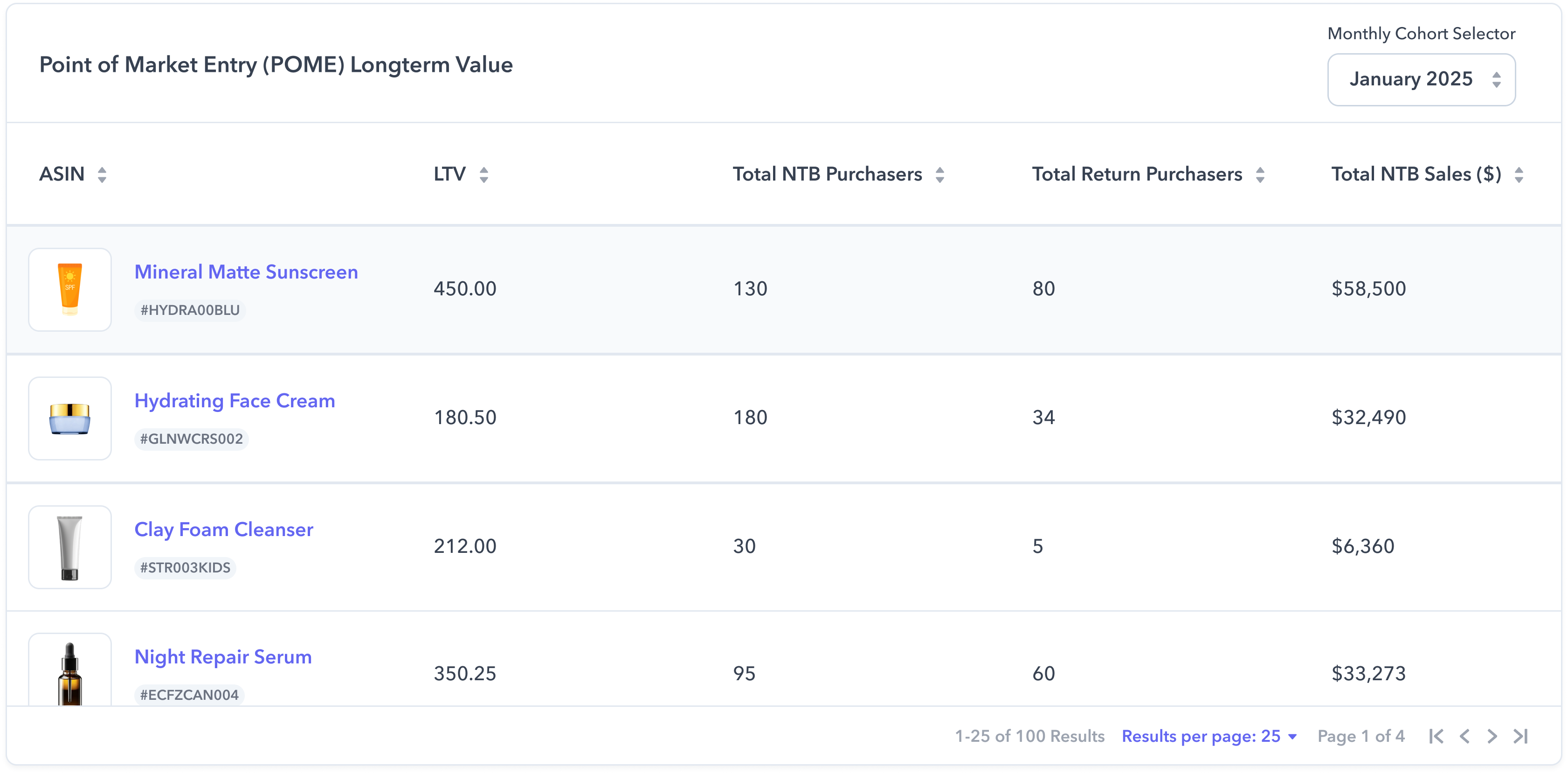Open the Clay Foam Cleanser product link
1568x774 pixels.
coord(223,529)
